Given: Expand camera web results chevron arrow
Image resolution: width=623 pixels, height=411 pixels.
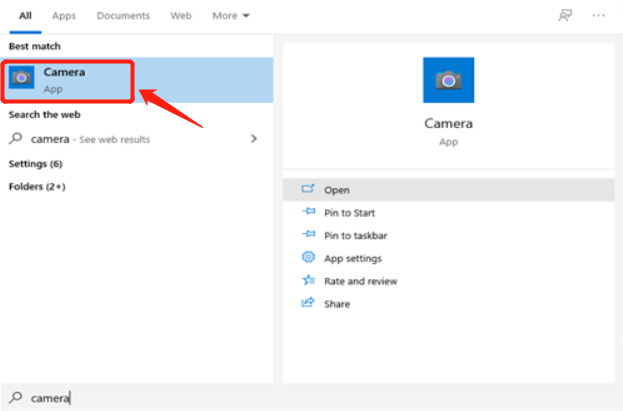Looking at the screenshot, I should pyautogui.click(x=254, y=139).
